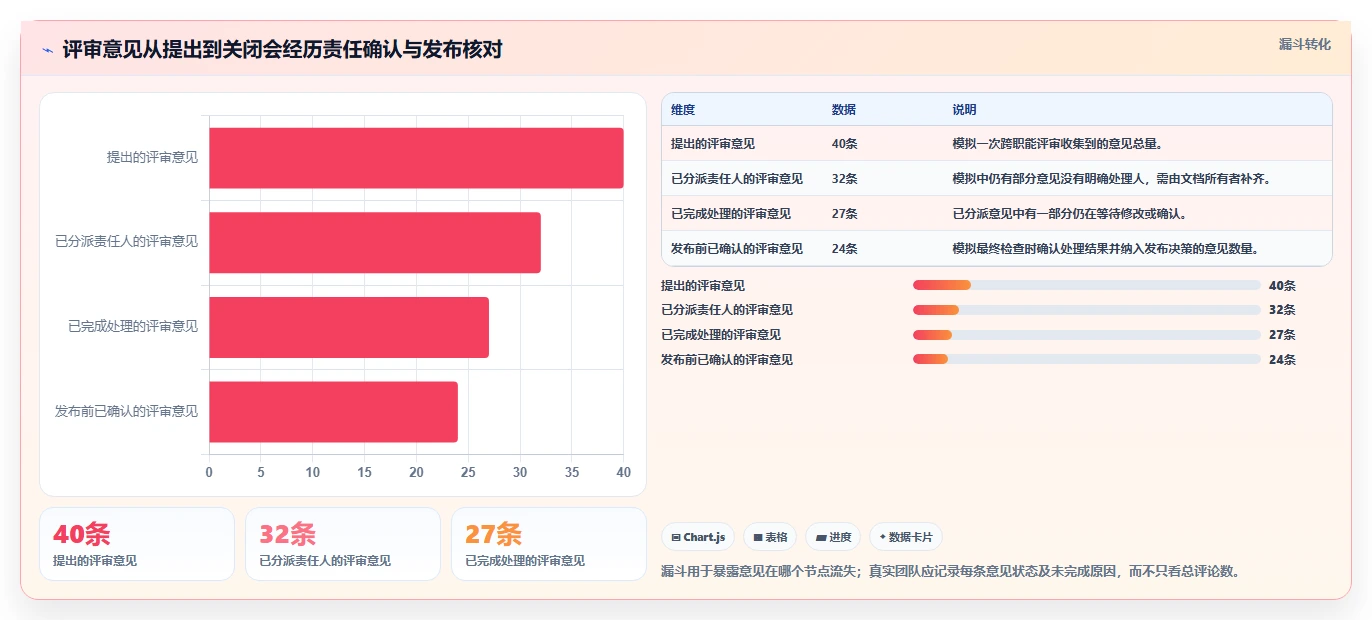Screen dimensions: 1372x620
Task: Click description about 需由文档所有者补齐
Action: (x=1112, y=179)
